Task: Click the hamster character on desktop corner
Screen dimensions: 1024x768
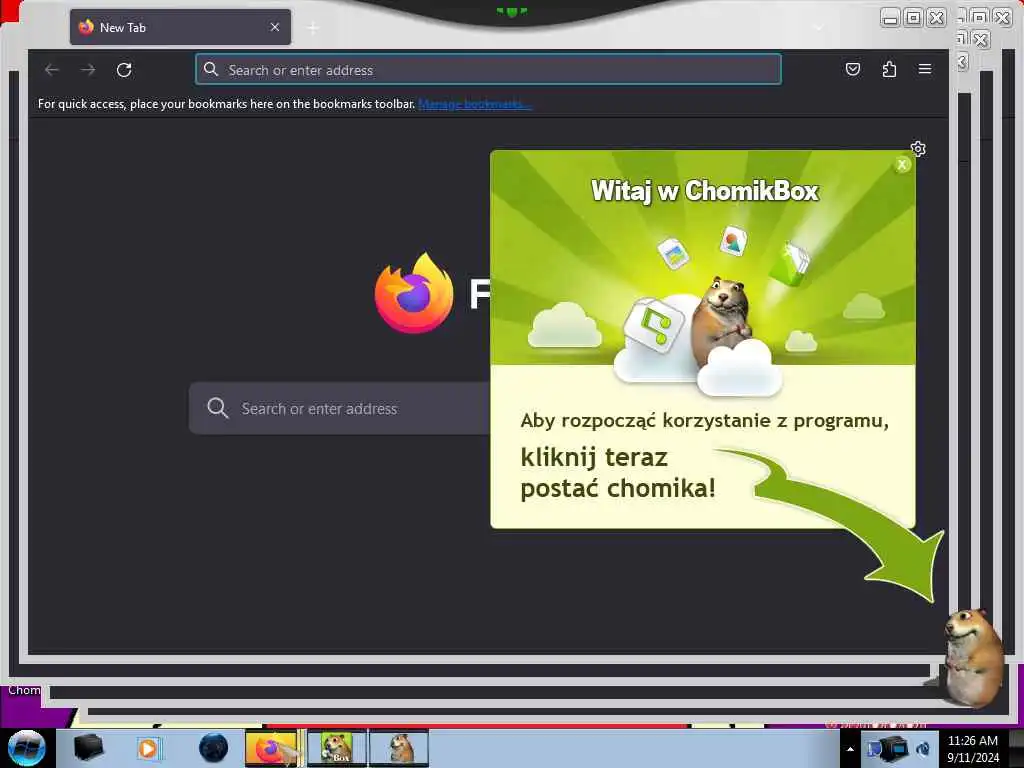Action: (972, 658)
